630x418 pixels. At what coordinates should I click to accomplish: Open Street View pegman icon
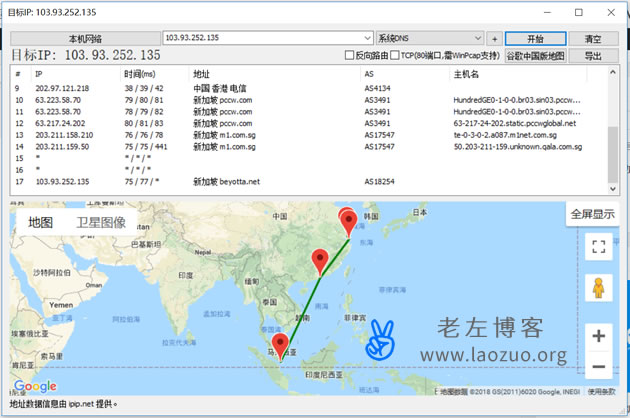[x=598, y=288]
